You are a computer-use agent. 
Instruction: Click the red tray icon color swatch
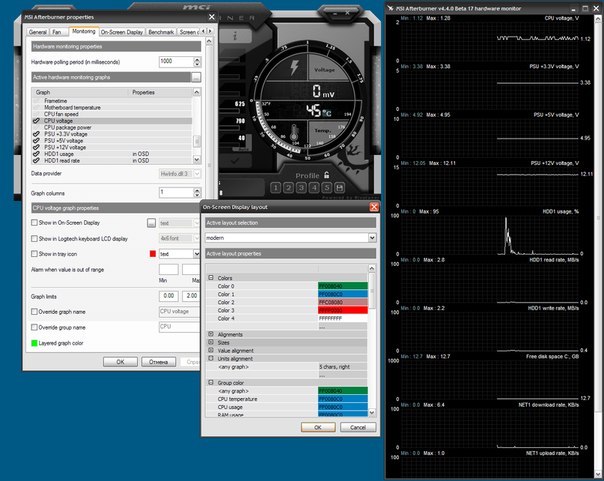pos(153,254)
